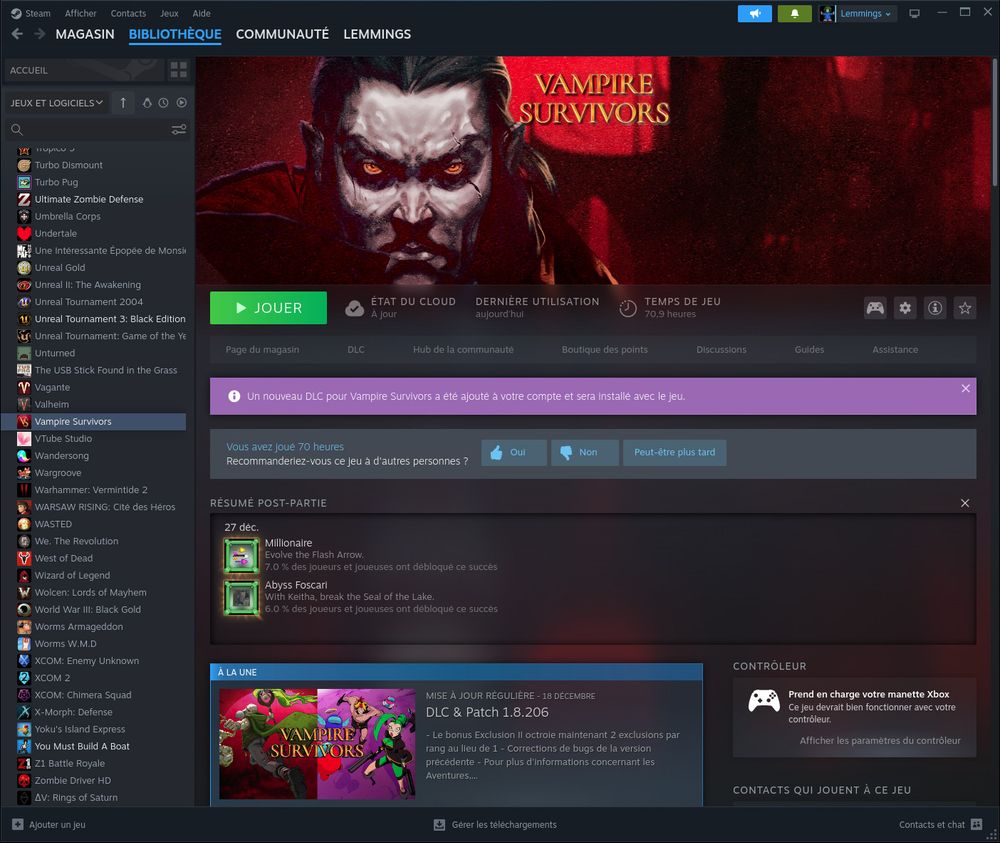Open the Afficher menu
Viewport: 1000px width, 843px height.
[x=80, y=13]
